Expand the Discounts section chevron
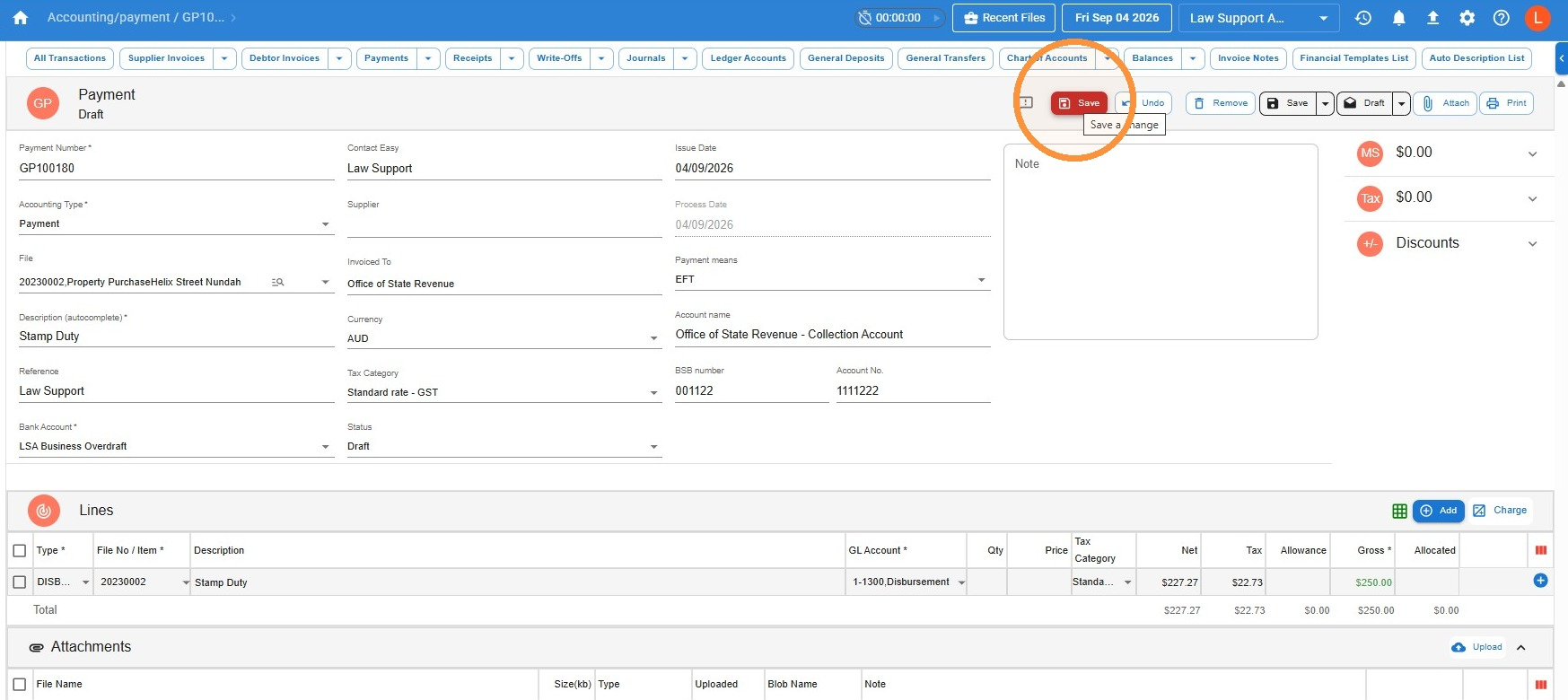Screen dimensions: 1568x700 click(x=1532, y=243)
